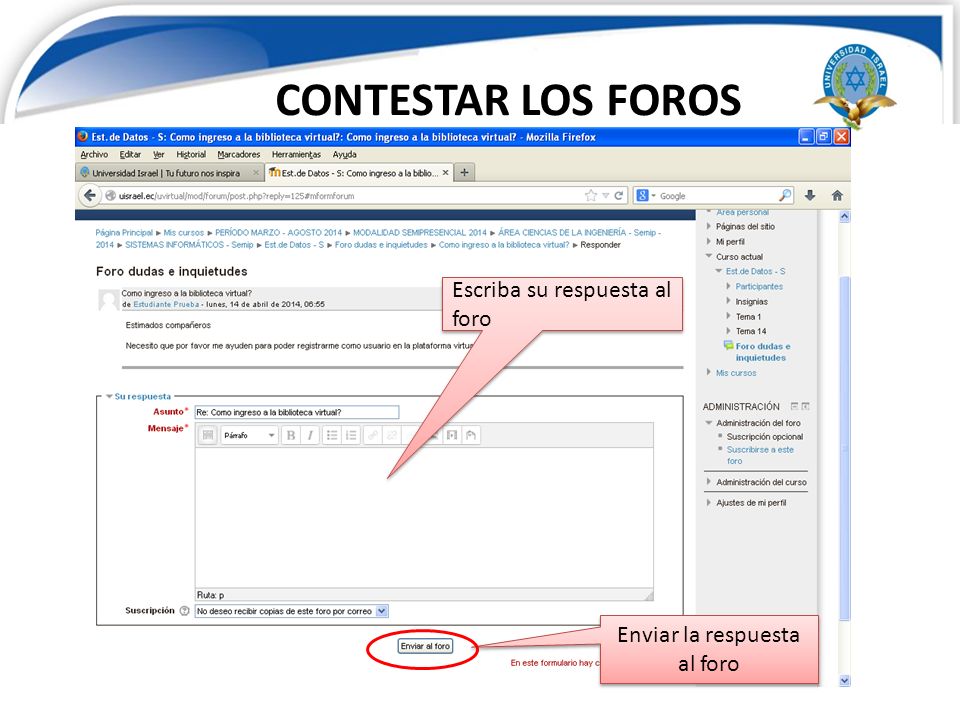Open the Ayuda menu
This screenshot has height=720, width=960.
[345, 154]
